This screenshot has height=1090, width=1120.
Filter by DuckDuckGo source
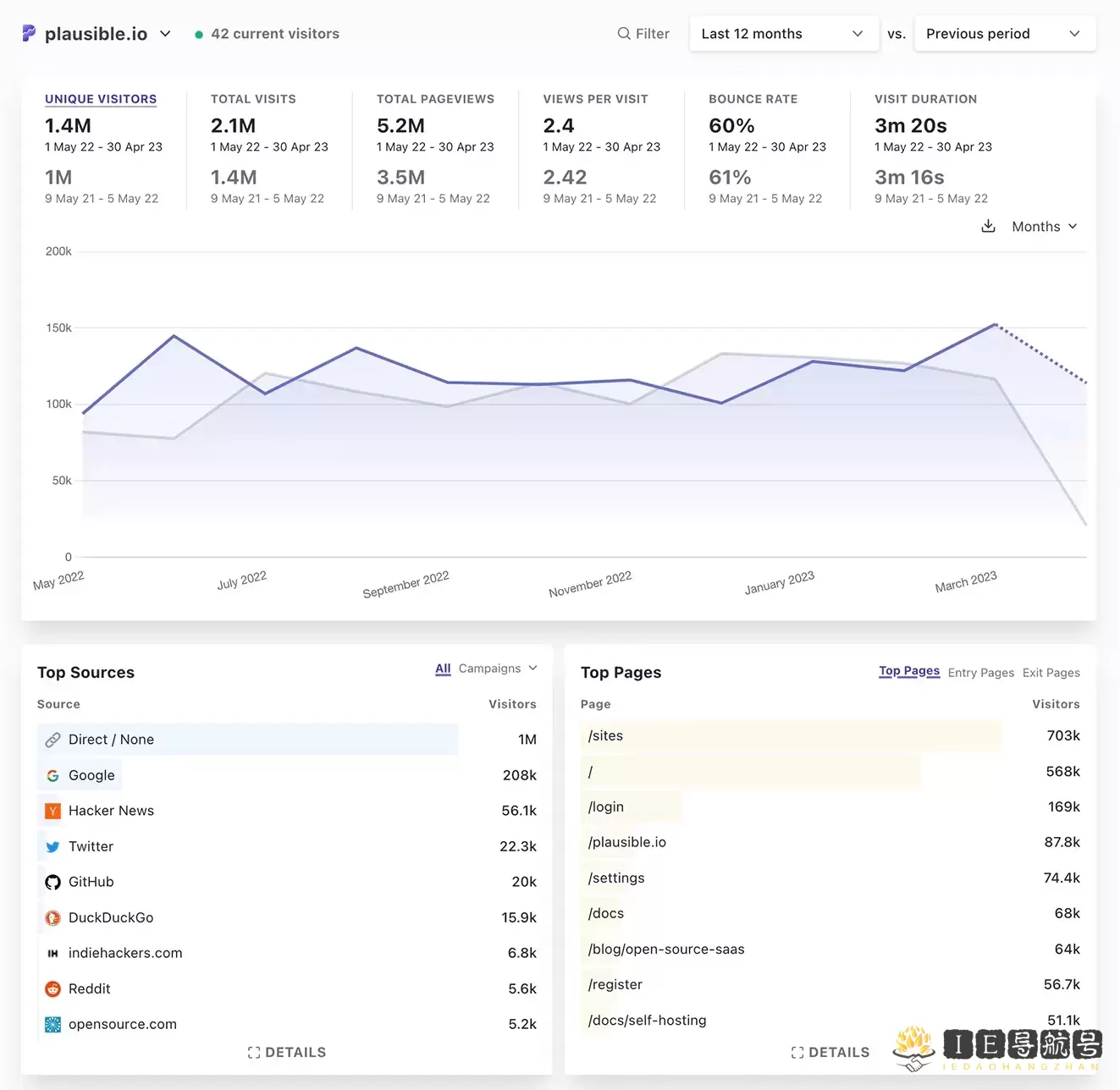[x=111, y=917]
